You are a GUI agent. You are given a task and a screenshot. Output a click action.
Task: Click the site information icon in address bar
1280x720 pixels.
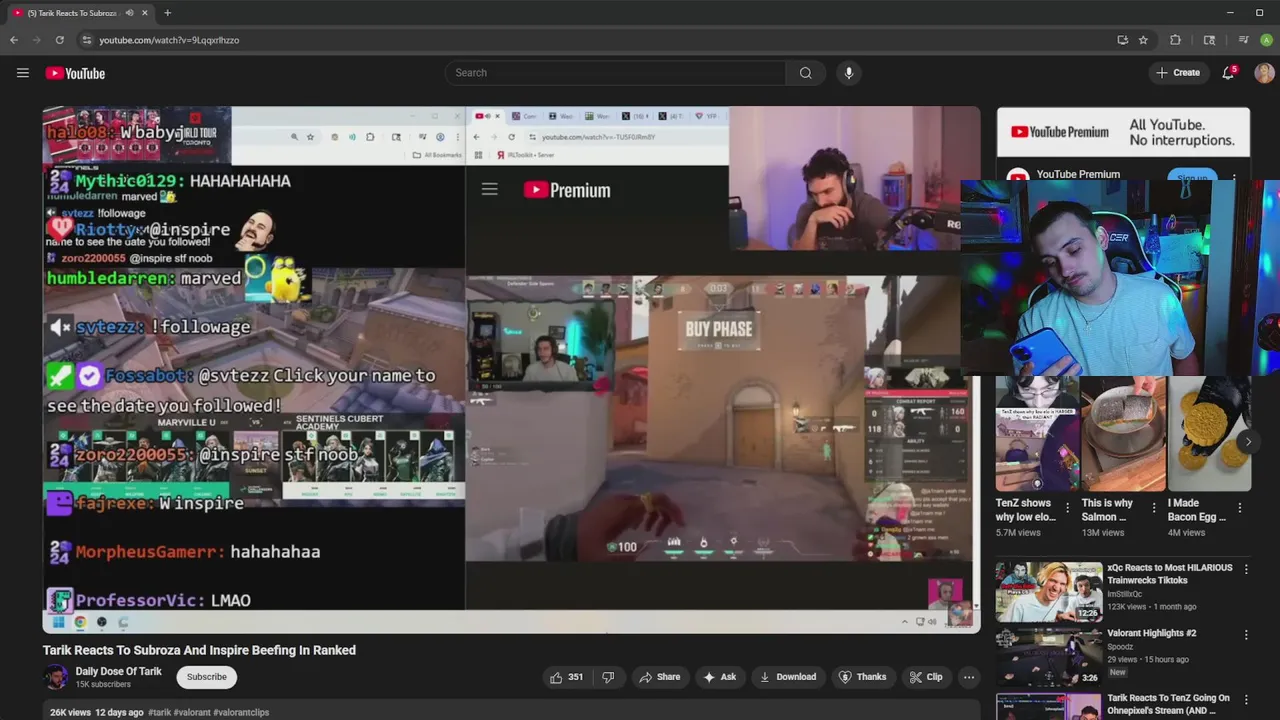(x=87, y=40)
